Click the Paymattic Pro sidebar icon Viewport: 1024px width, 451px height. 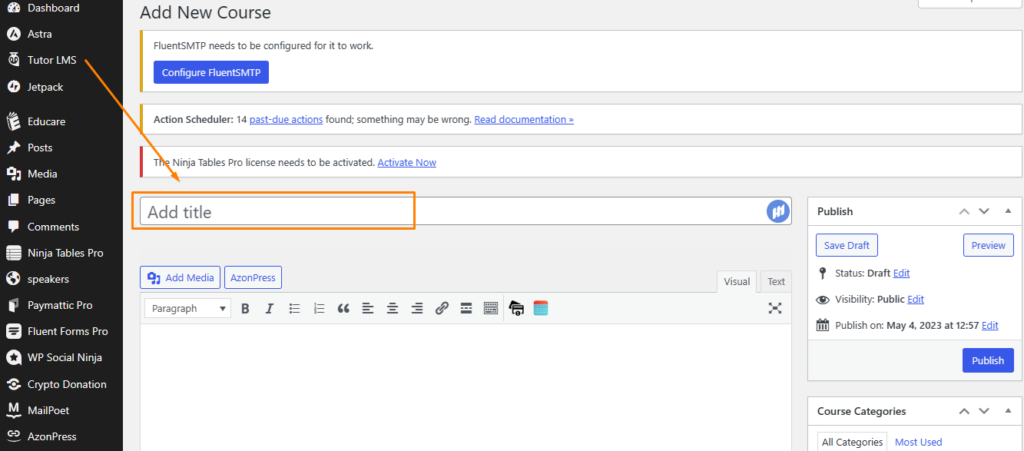(13, 305)
